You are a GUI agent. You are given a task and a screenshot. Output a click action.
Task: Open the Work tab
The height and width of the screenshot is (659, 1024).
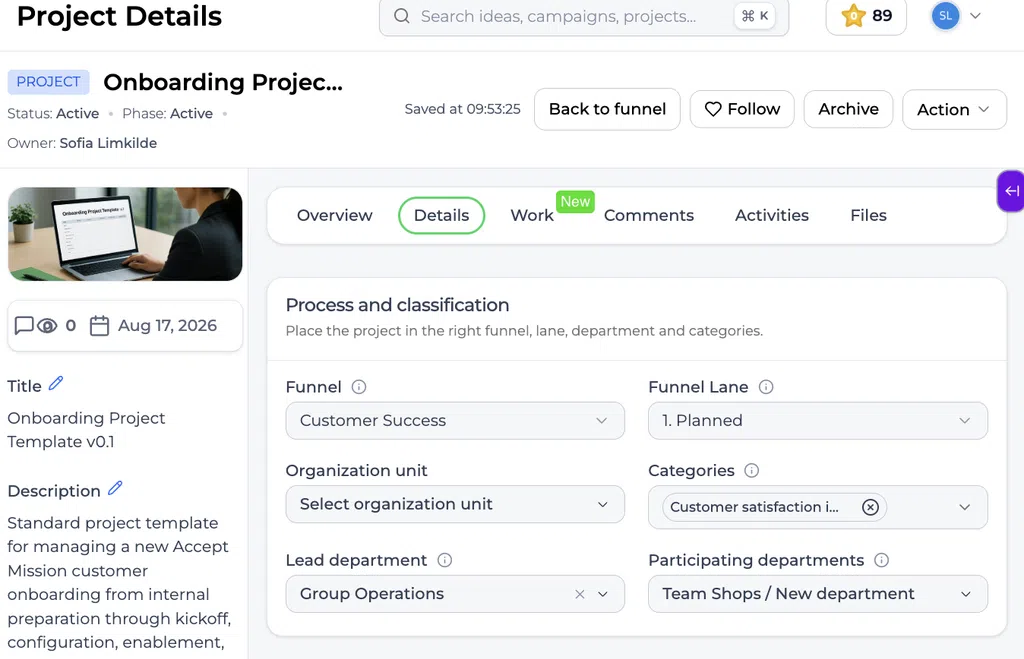(x=532, y=216)
